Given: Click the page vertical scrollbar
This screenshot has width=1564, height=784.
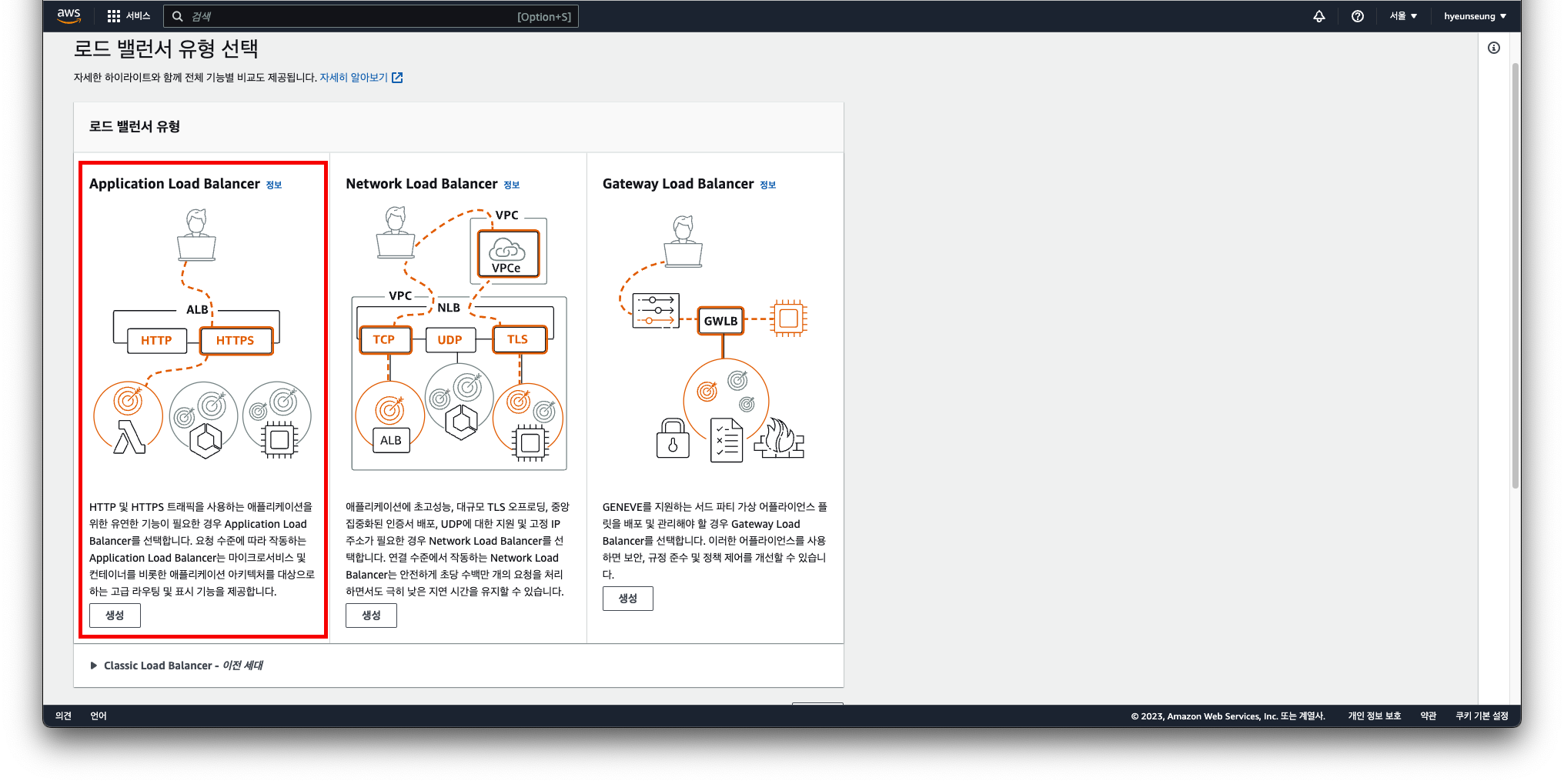Looking at the screenshot, I should coord(1516,275).
